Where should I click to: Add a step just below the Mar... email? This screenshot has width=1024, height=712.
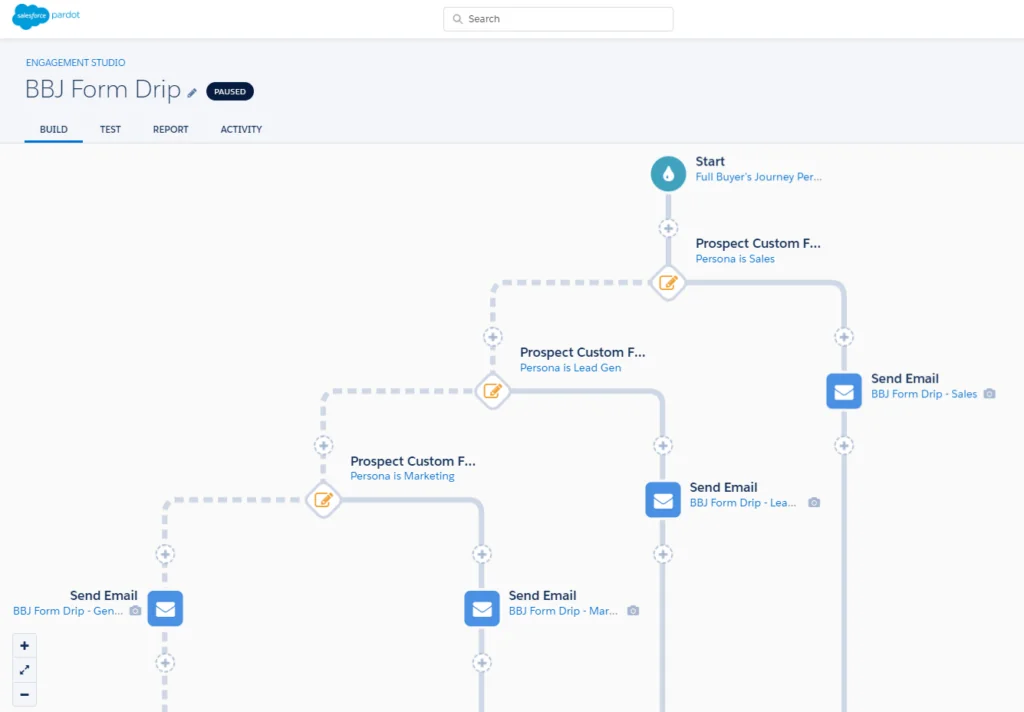click(x=482, y=663)
